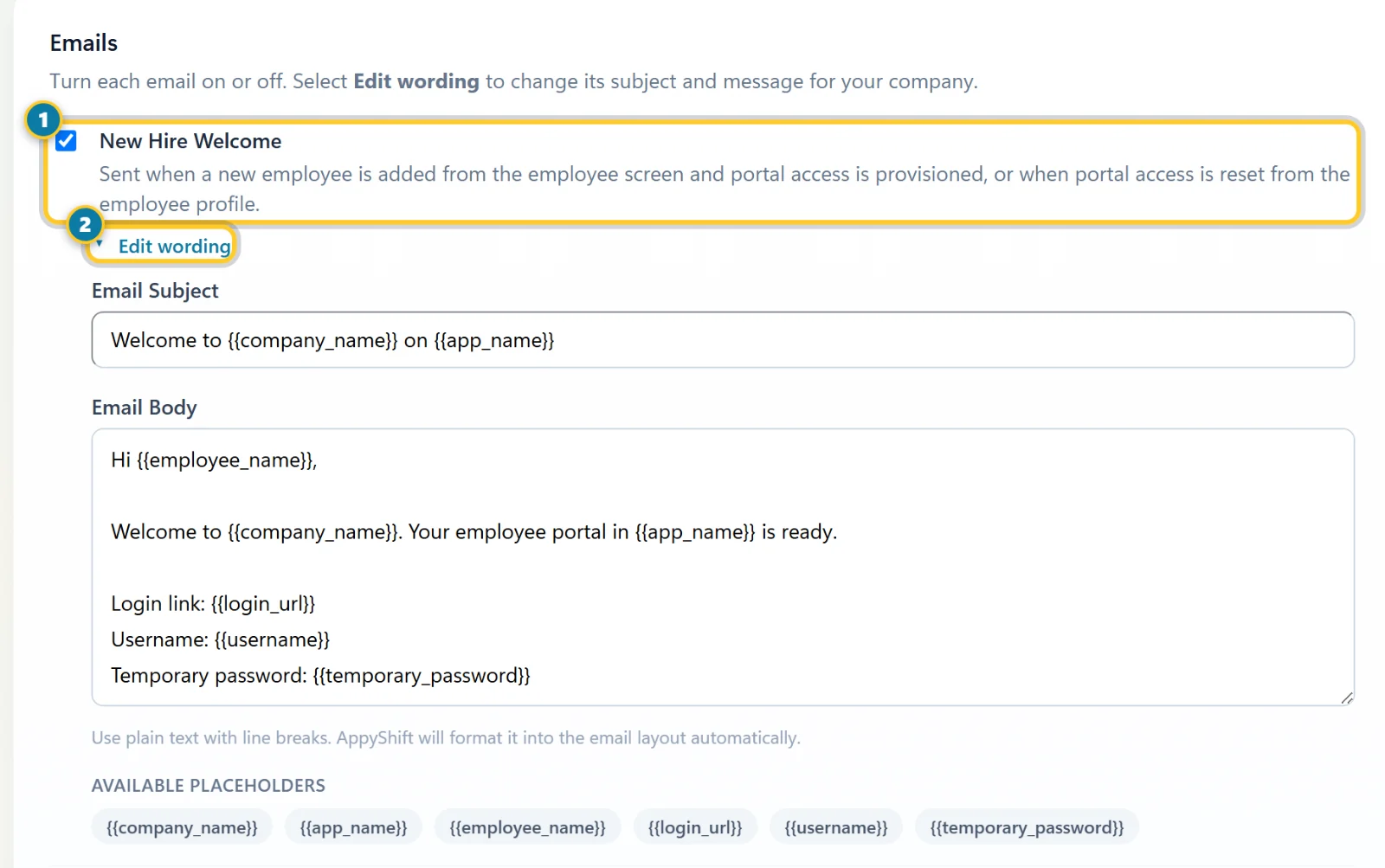Click the Edit wording link
Viewport: 1385px width, 868px height.
175,246
